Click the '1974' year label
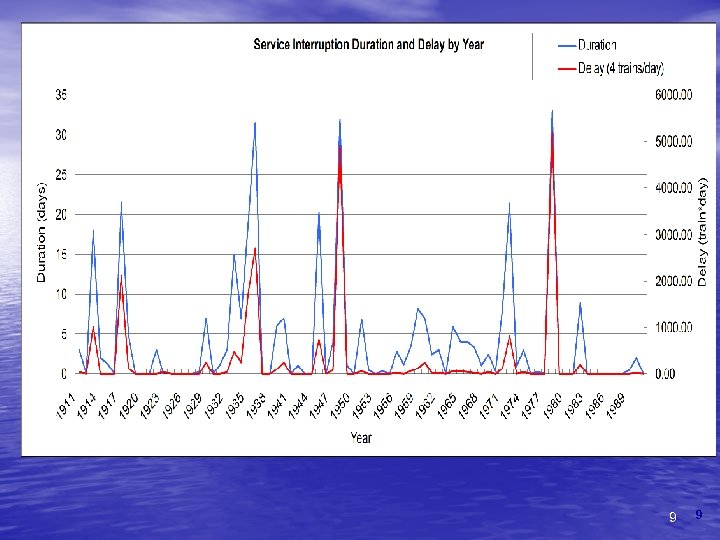The width and height of the screenshot is (720, 540). pos(511,406)
